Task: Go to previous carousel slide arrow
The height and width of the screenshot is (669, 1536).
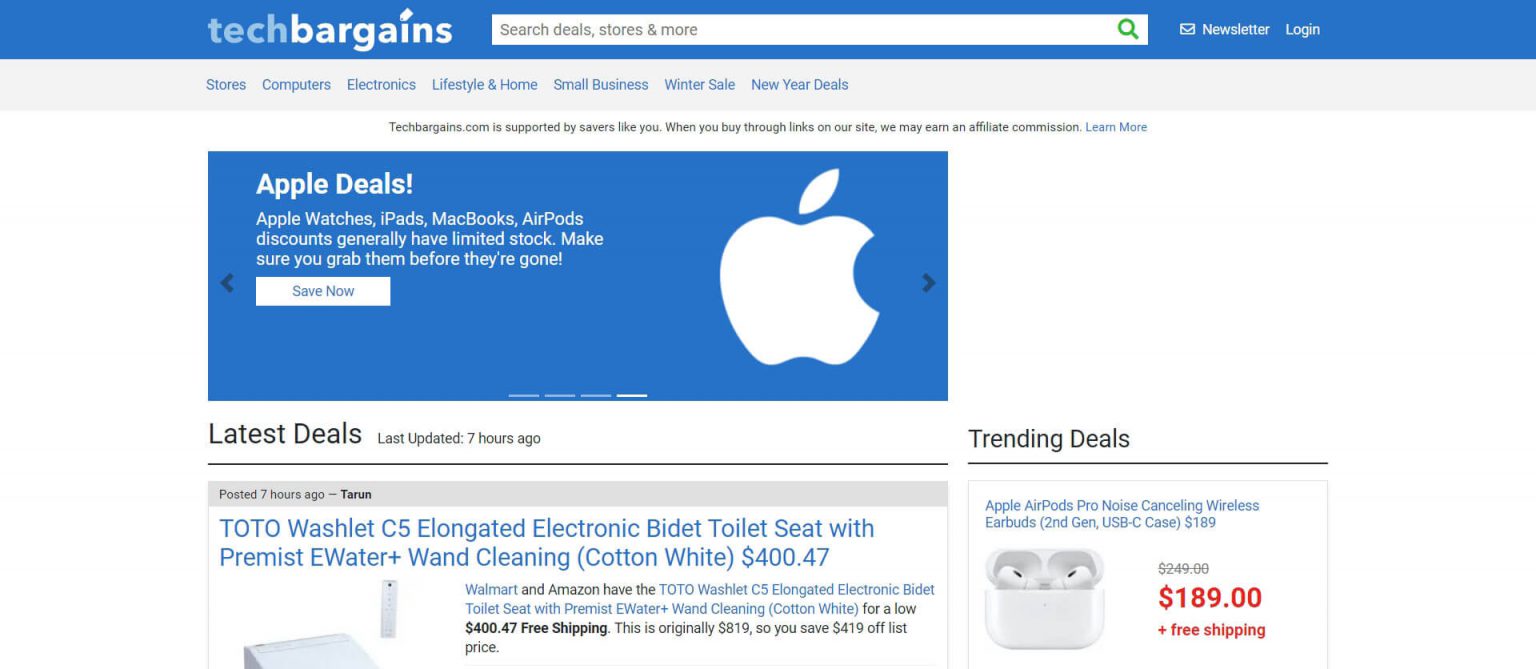Action: (x=227, y=283)
